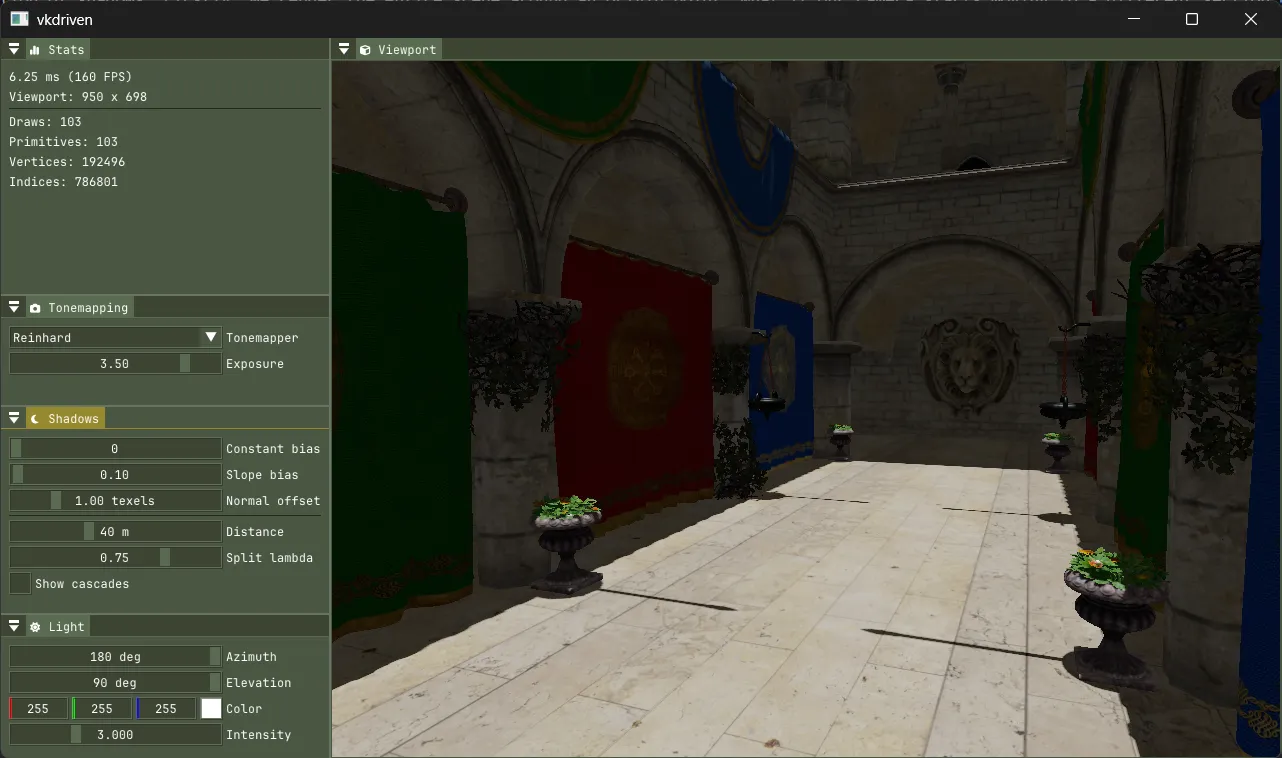The width and height of the screenshot is (1282, 758).
Task: Click the camera icon on Tonemapping tab
Action: click(x=35, y=308)
